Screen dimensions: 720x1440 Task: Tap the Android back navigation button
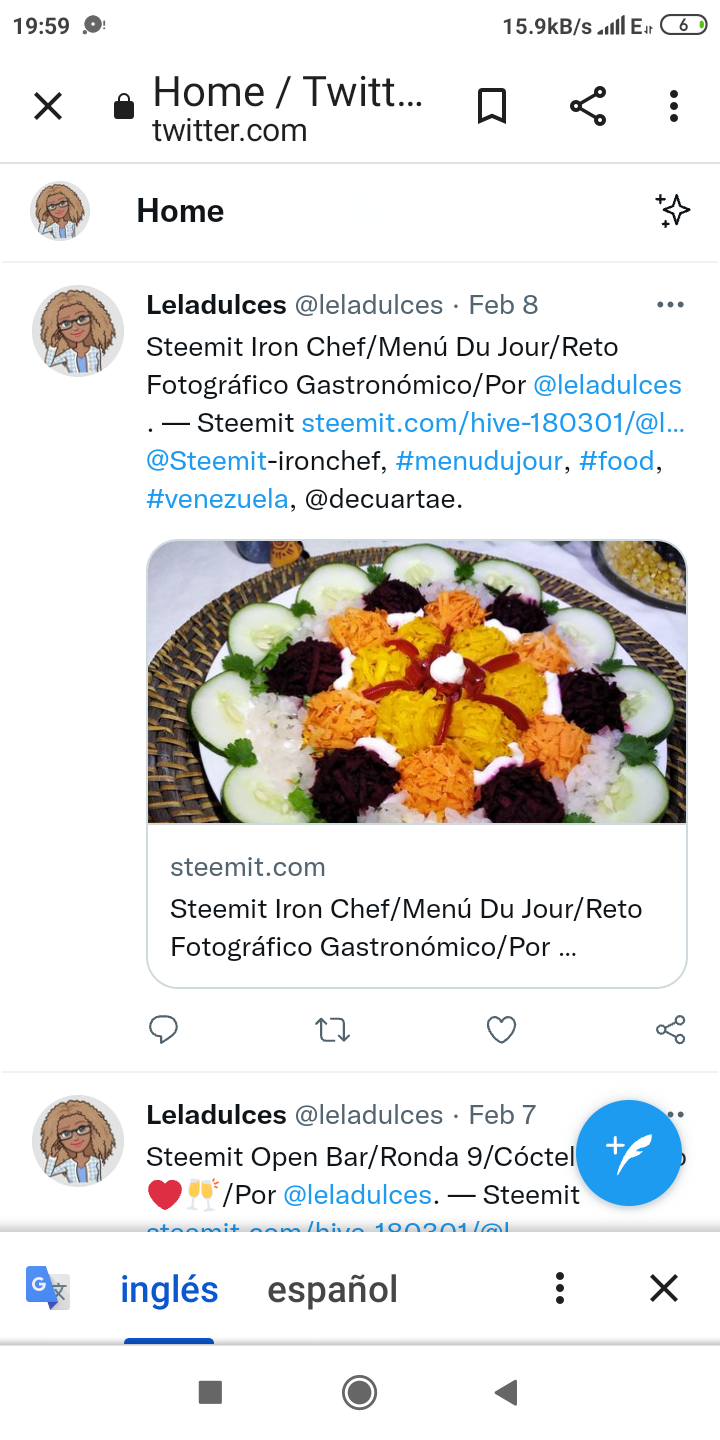[507, 1392]
